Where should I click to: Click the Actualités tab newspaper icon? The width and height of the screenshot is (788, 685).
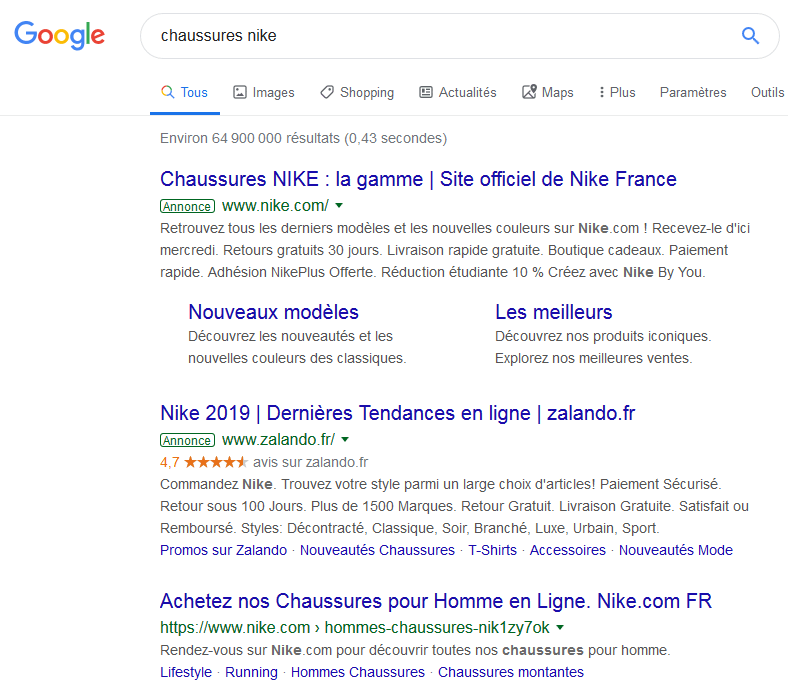pos(426,92)
